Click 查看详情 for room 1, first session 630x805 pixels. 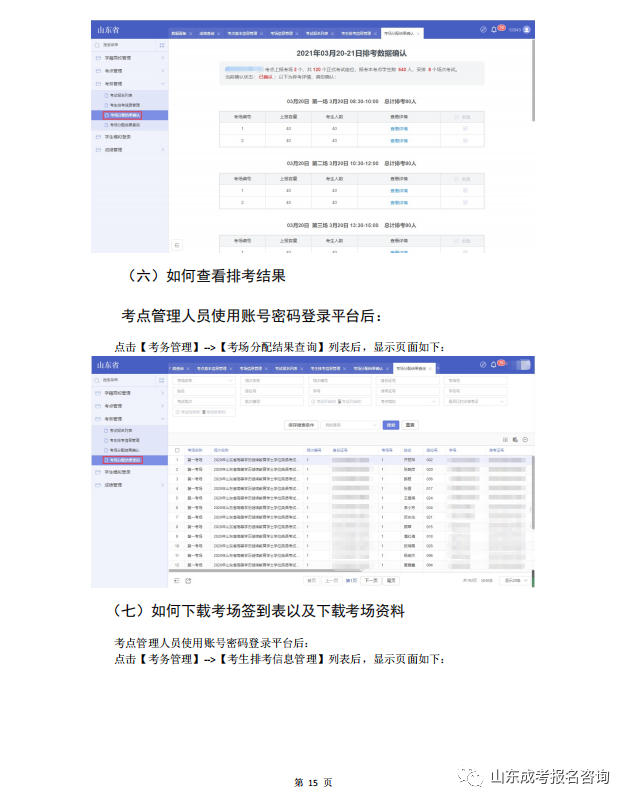click(x=399, y=129)
